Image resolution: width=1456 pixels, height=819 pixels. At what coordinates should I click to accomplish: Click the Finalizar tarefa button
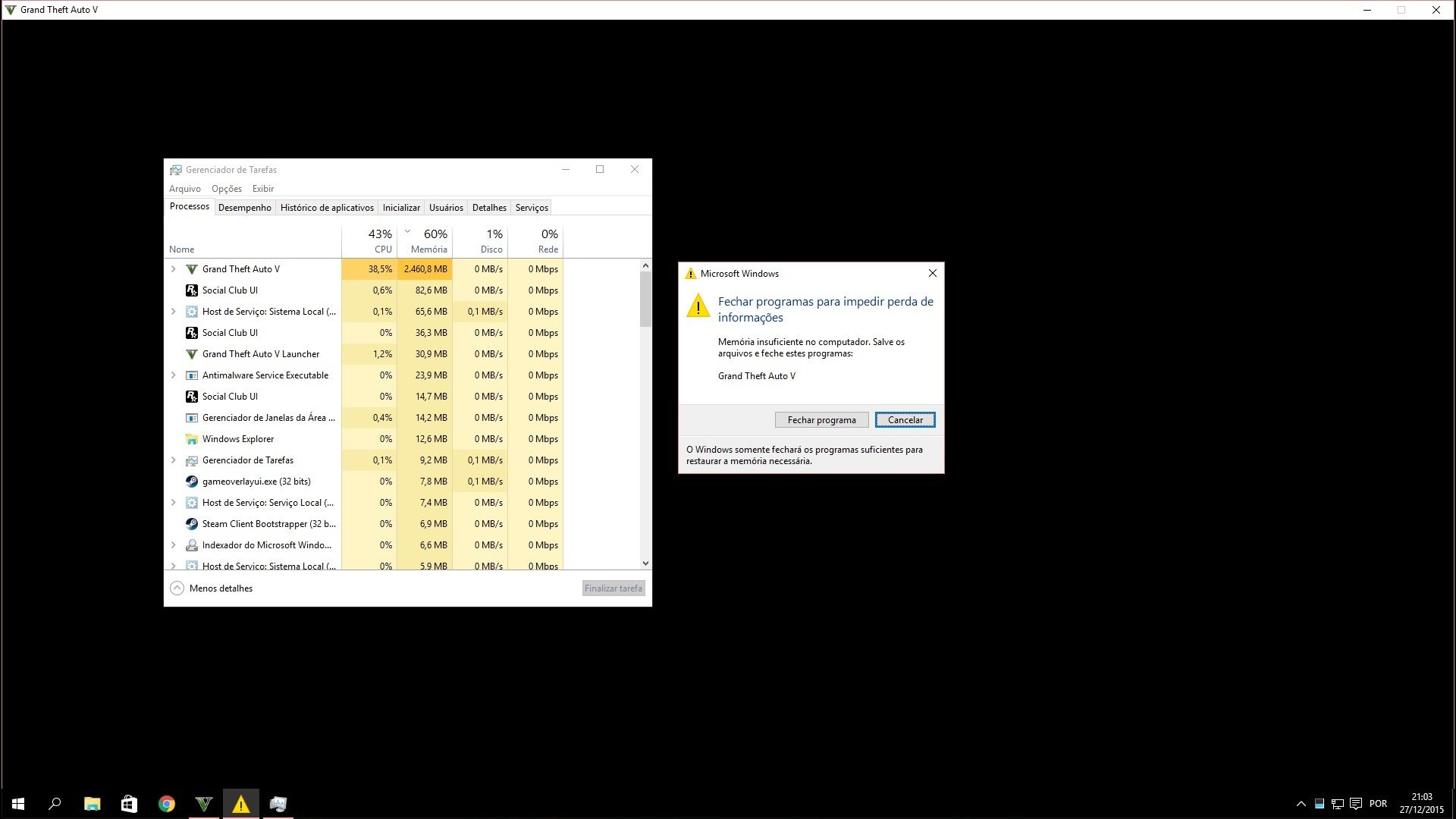[x=613, y=588]
